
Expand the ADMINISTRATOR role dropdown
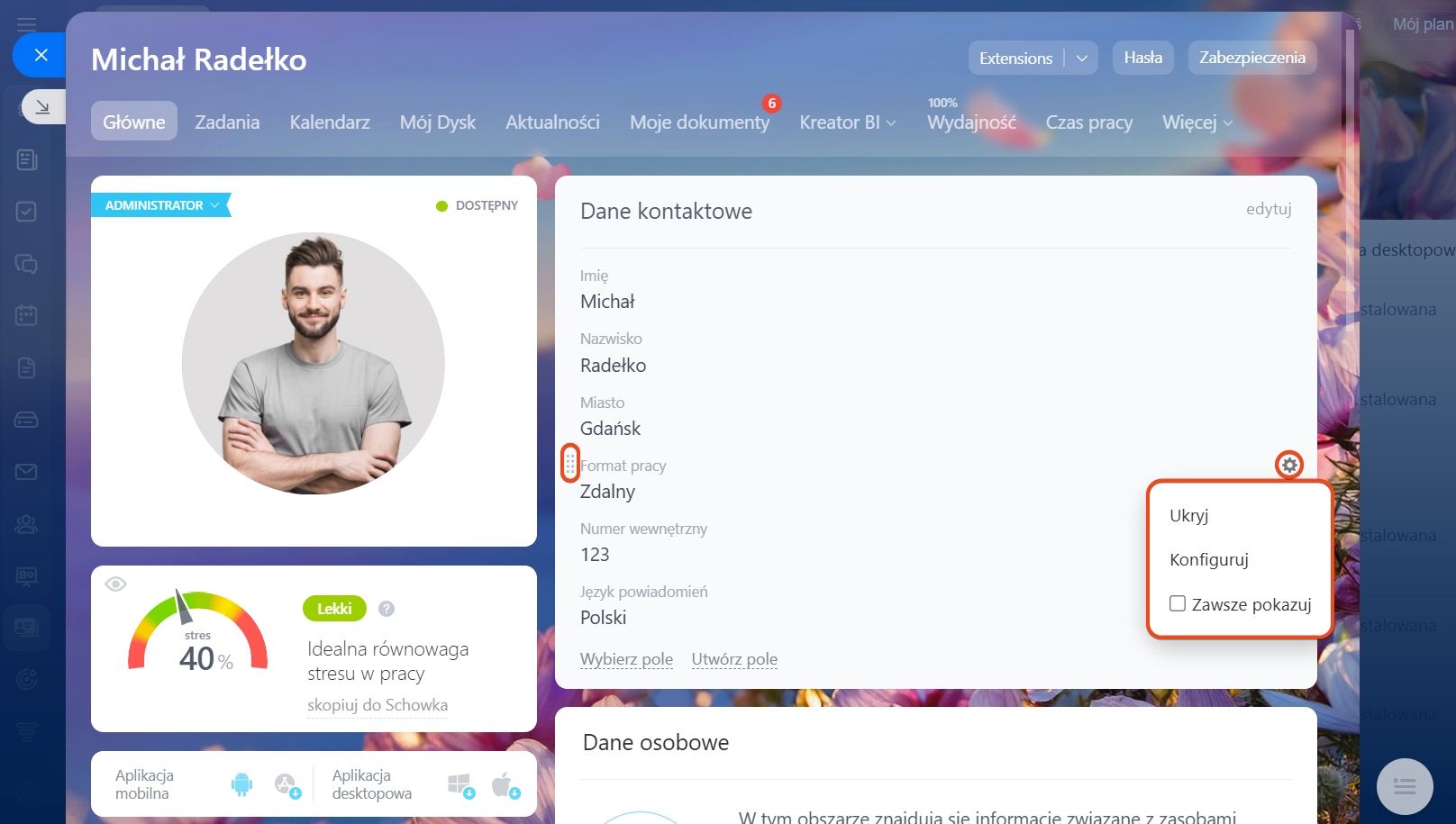pyautogui.click(x=160, y=205)
